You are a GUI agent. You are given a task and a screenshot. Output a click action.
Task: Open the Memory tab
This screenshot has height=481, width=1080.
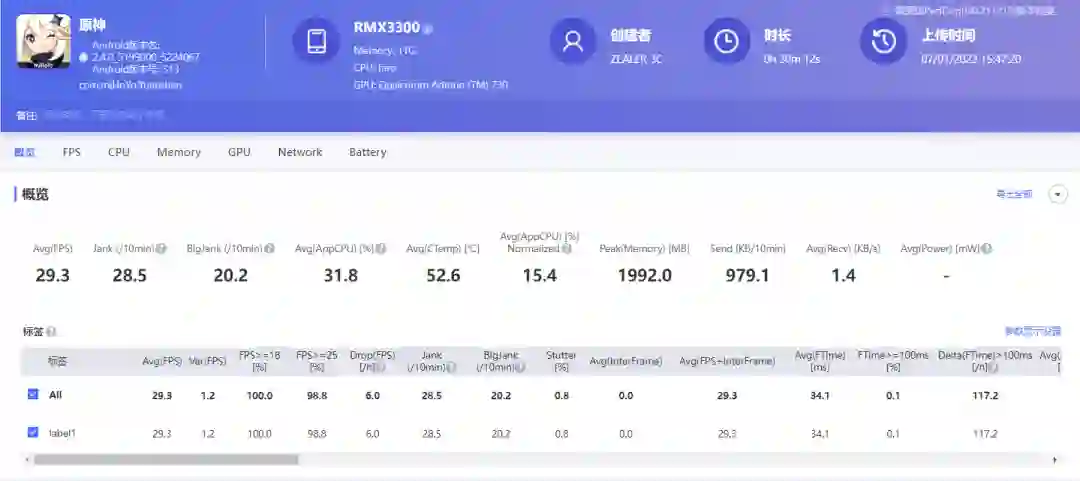coord(178,152)
